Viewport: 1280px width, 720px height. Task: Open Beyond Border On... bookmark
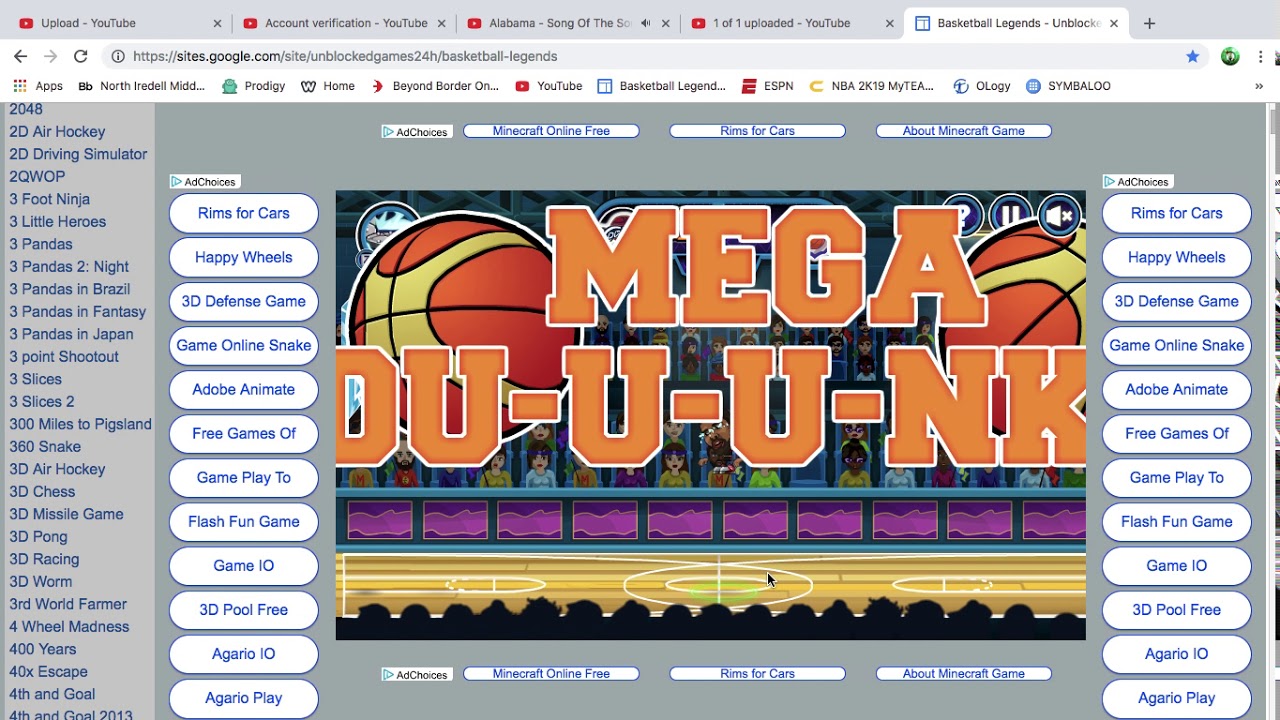point(435,86)
